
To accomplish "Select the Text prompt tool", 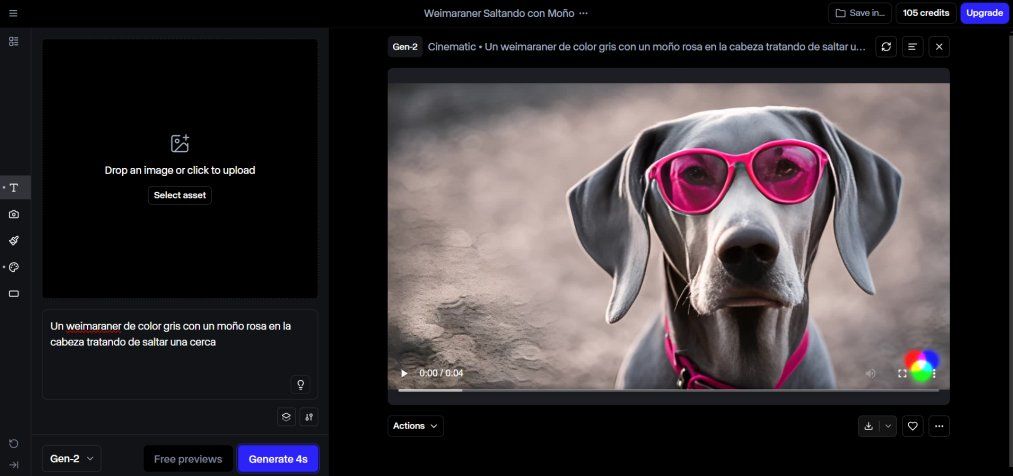I will 14,188.
